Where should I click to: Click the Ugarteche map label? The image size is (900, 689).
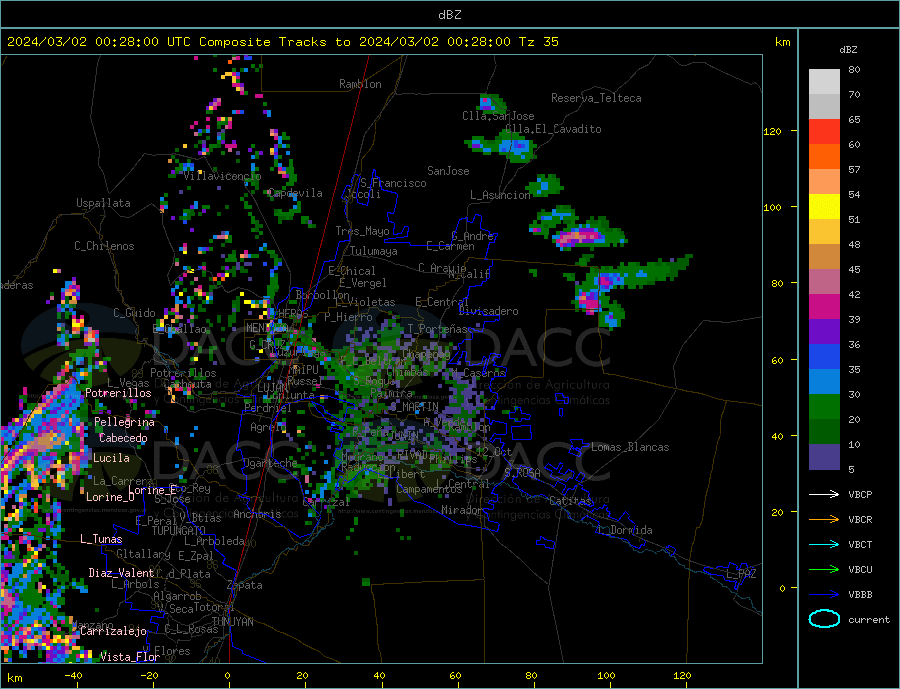pos(270,463)
